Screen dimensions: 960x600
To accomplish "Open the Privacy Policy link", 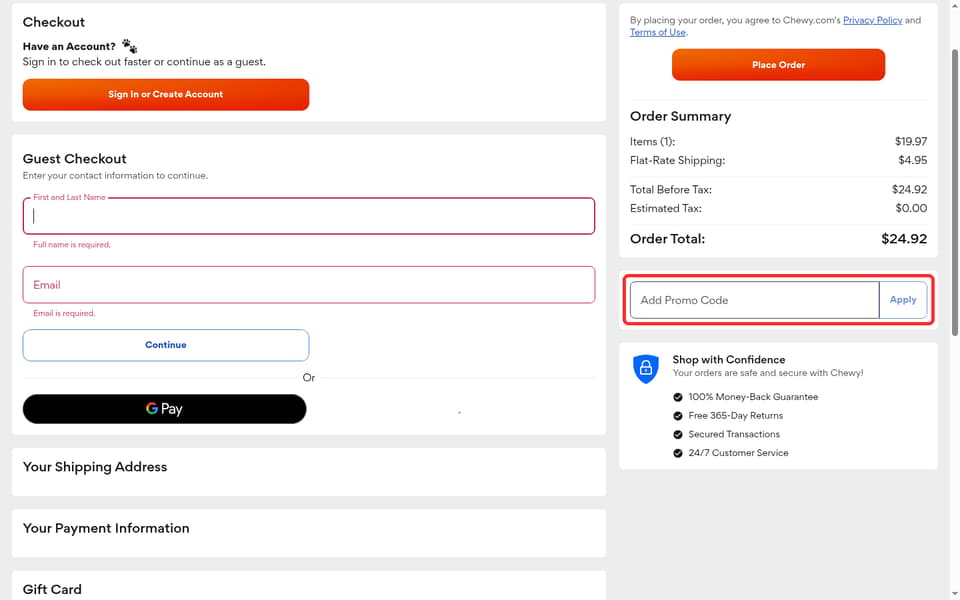I will point(872,20).
